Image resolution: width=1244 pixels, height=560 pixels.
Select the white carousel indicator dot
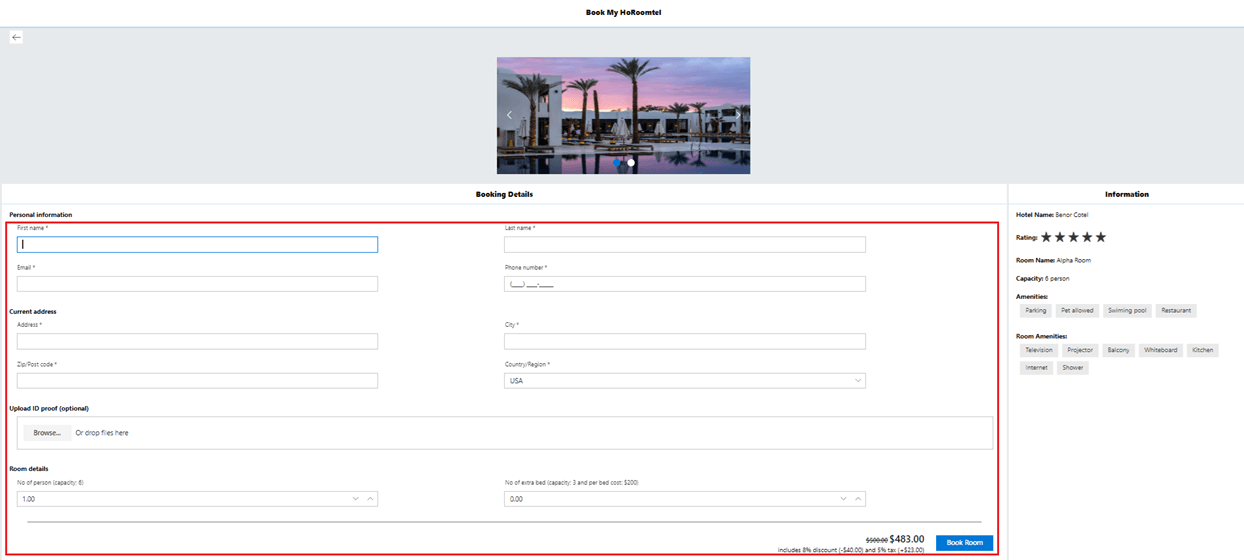(x=631, y=162)
